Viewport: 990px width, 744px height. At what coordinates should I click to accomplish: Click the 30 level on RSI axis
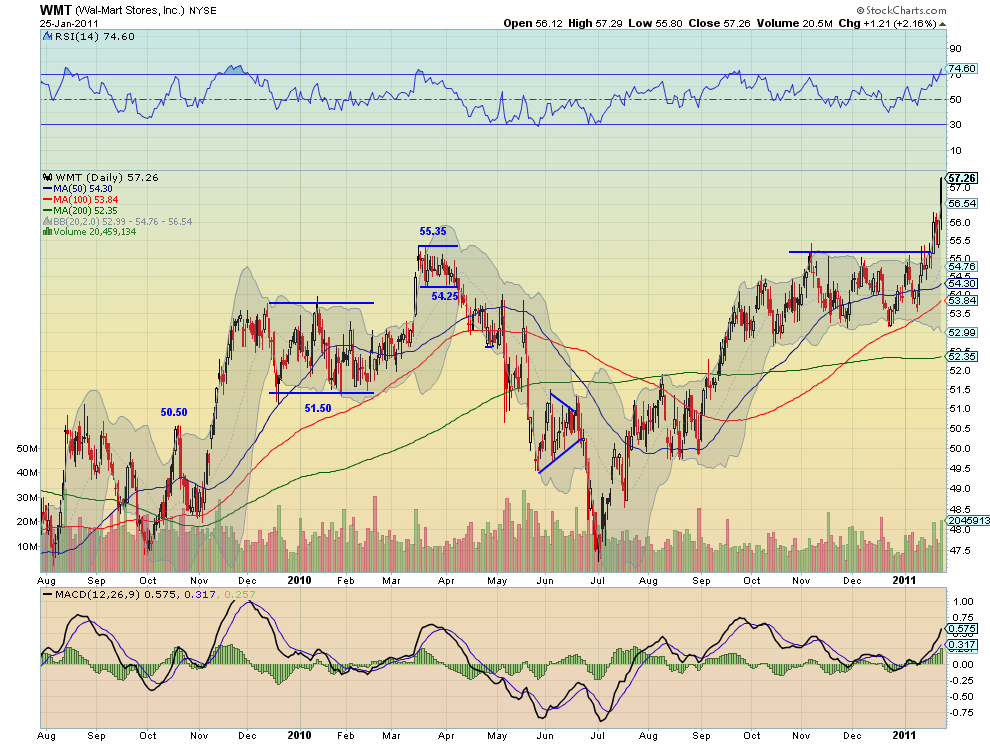[955, 124]
